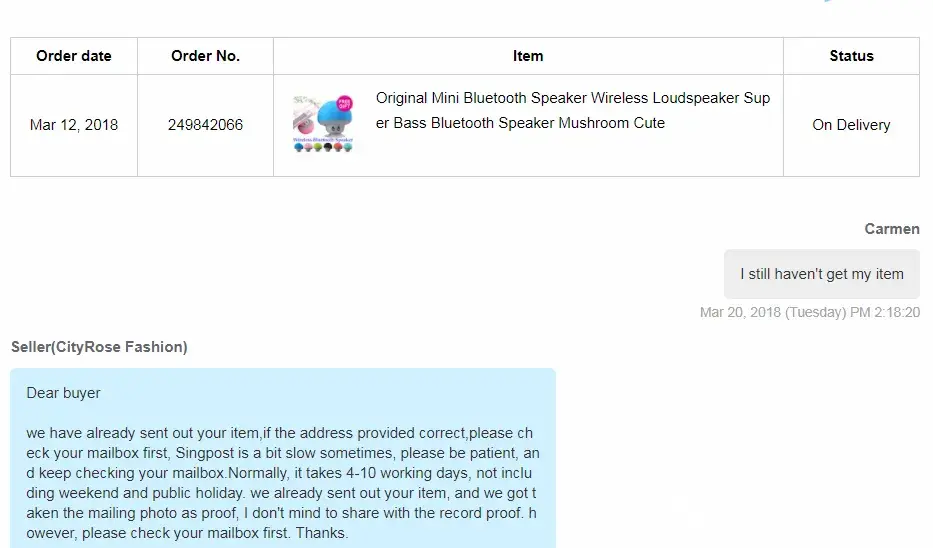Click the Mar 20, 2018 message timestamp
Image resolution: width=933 pixels, height=548 pixels.
810,312
